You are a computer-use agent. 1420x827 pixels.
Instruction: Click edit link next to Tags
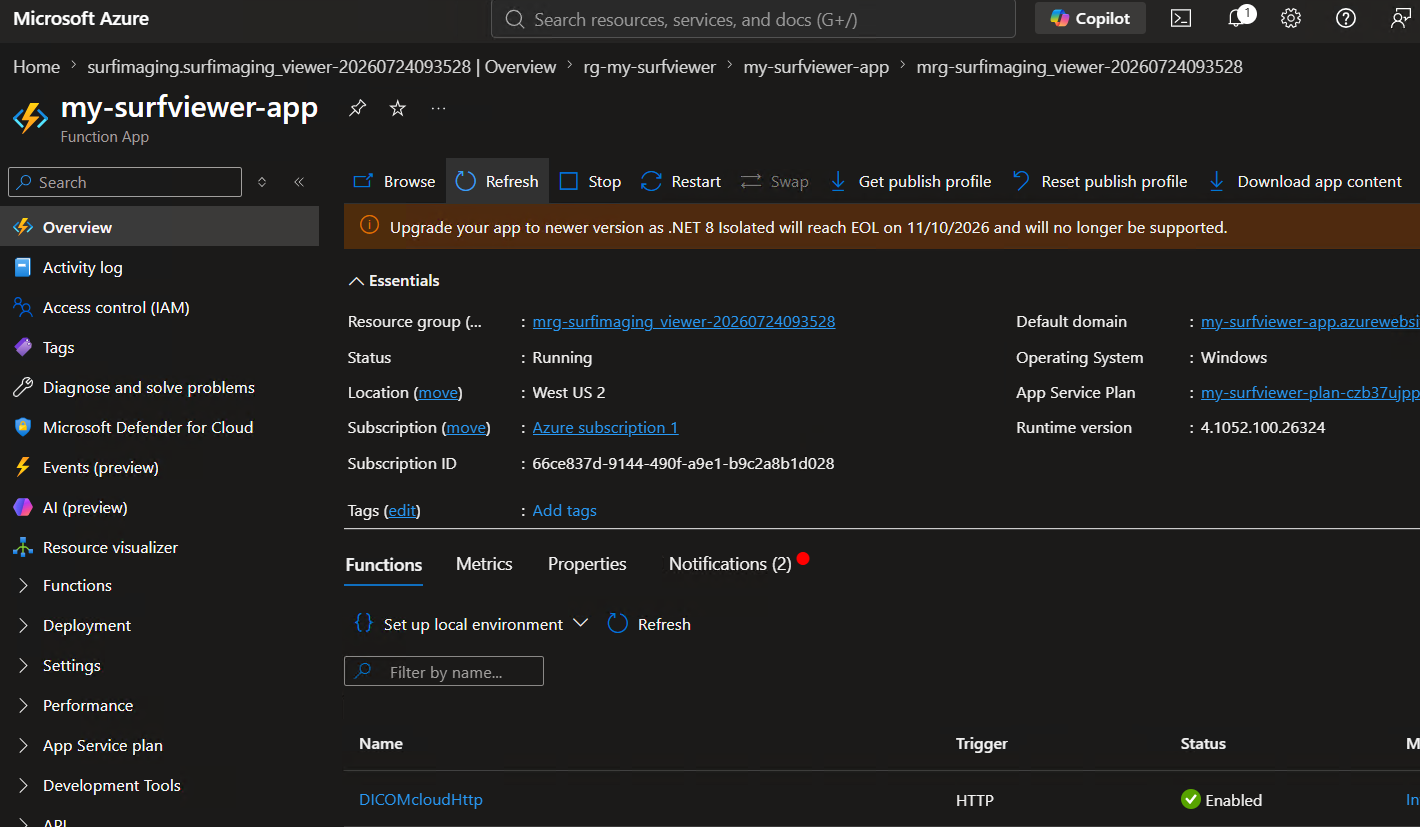402,511
